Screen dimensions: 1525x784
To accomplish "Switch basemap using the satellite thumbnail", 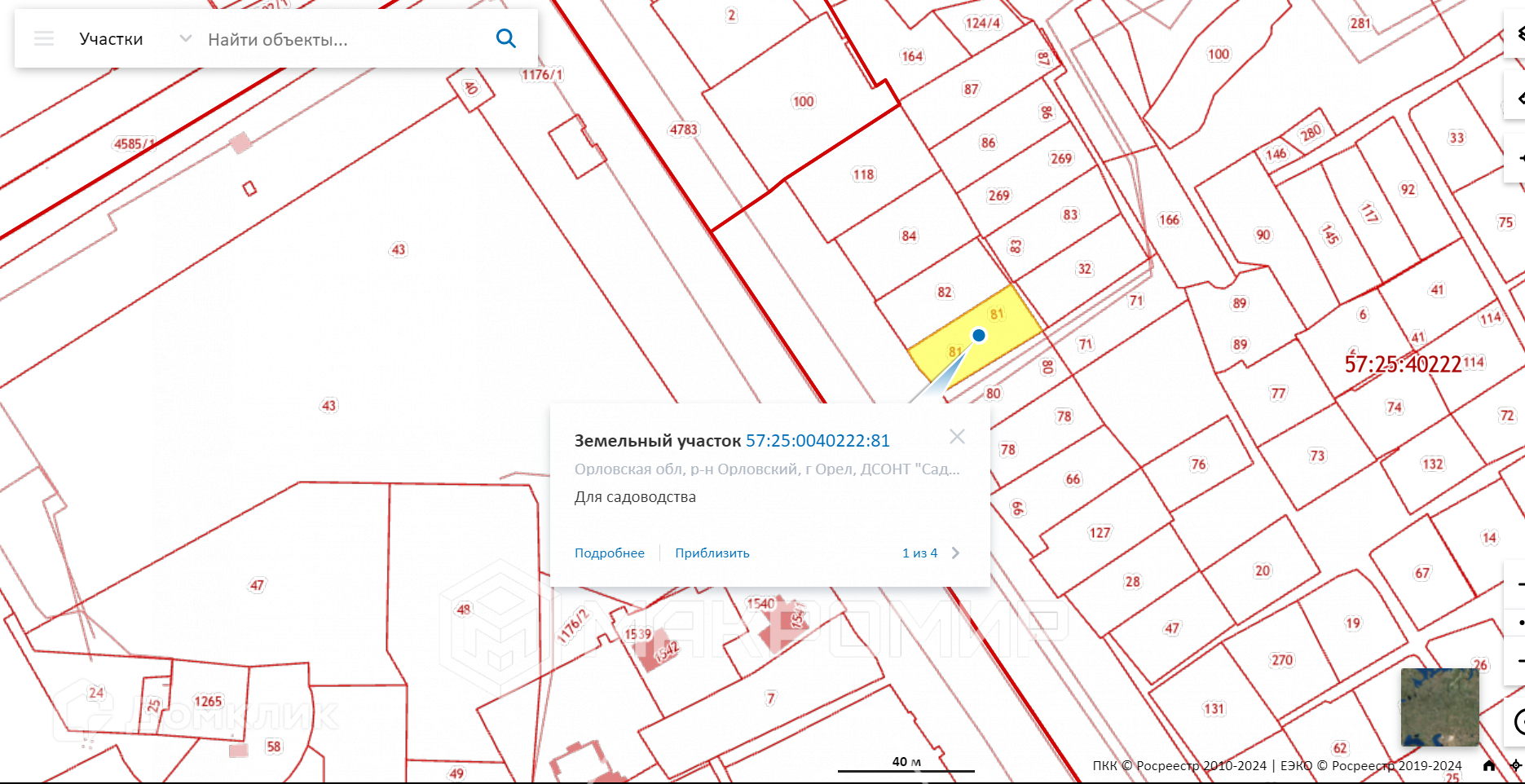I will coord(1439,707).
